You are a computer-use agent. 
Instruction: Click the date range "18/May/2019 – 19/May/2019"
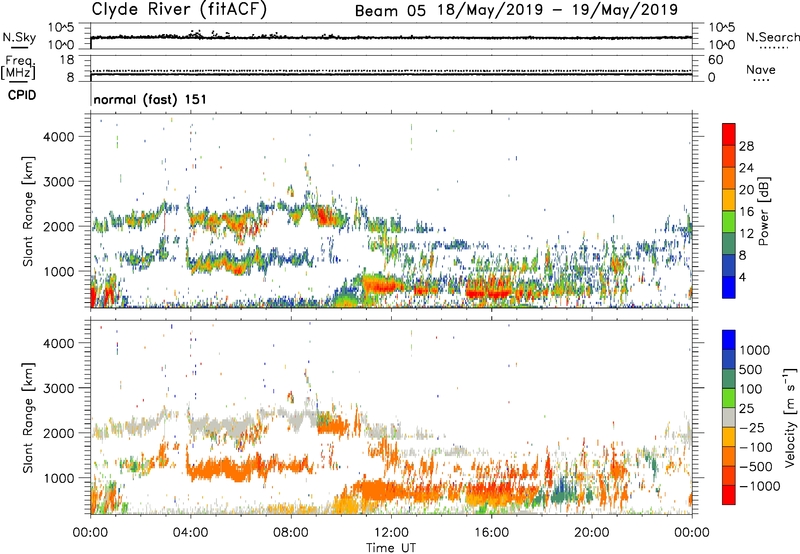(558, 10)
